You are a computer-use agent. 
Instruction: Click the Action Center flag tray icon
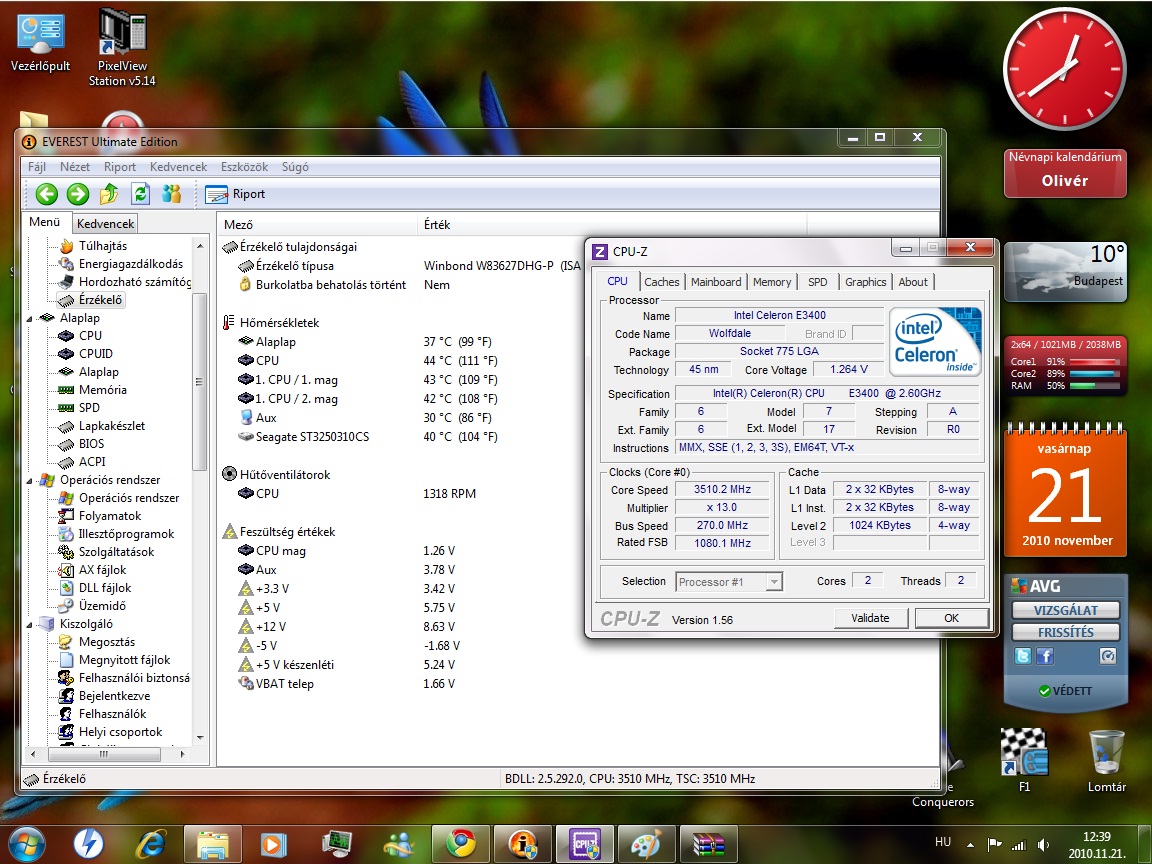tap(994, 845)
